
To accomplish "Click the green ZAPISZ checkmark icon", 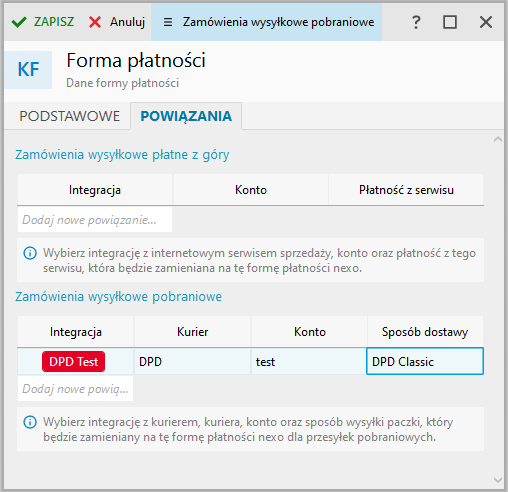I will click(x=19, y=22).
